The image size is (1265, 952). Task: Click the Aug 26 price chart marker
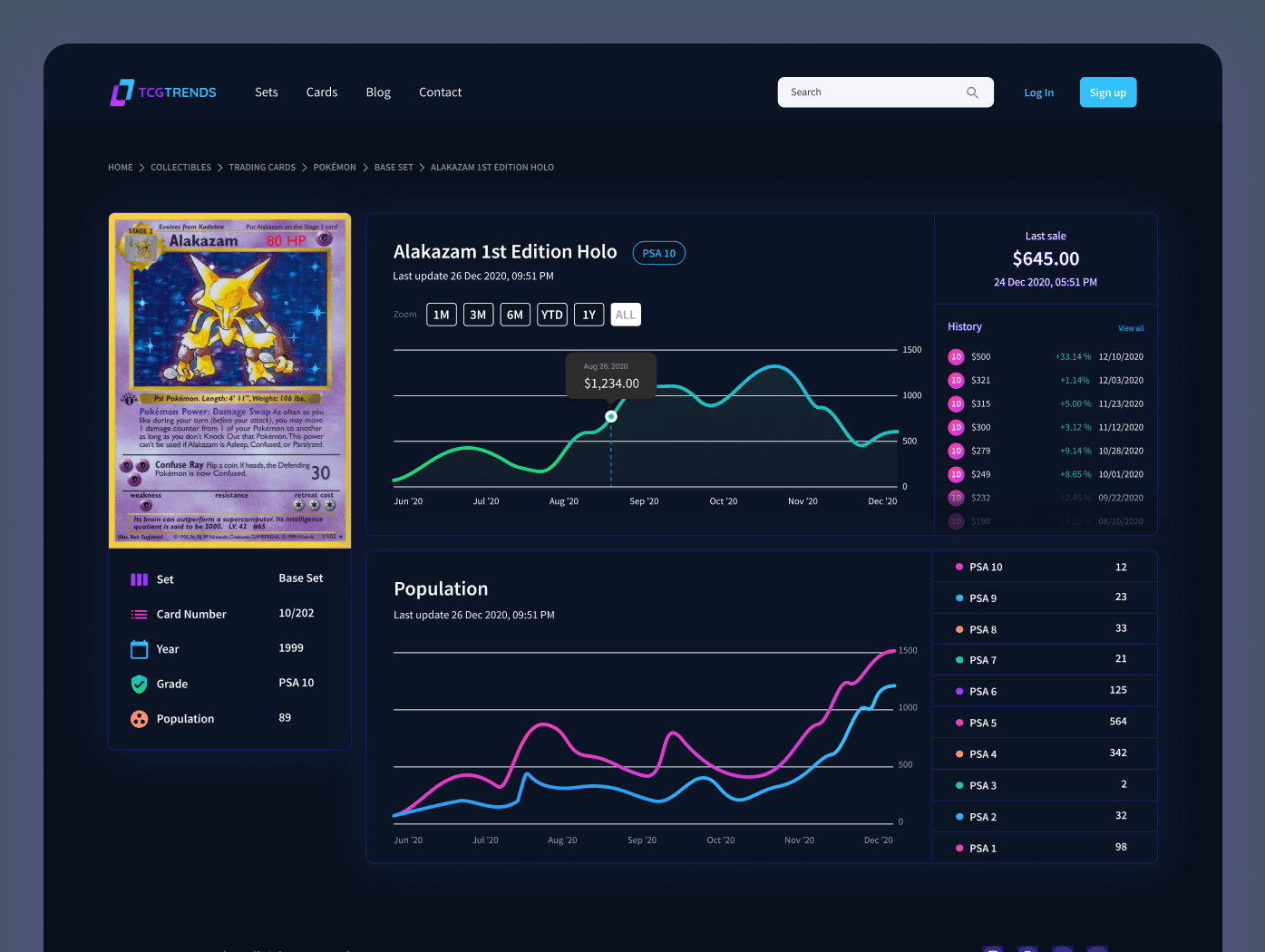click(x=611, y=416)
